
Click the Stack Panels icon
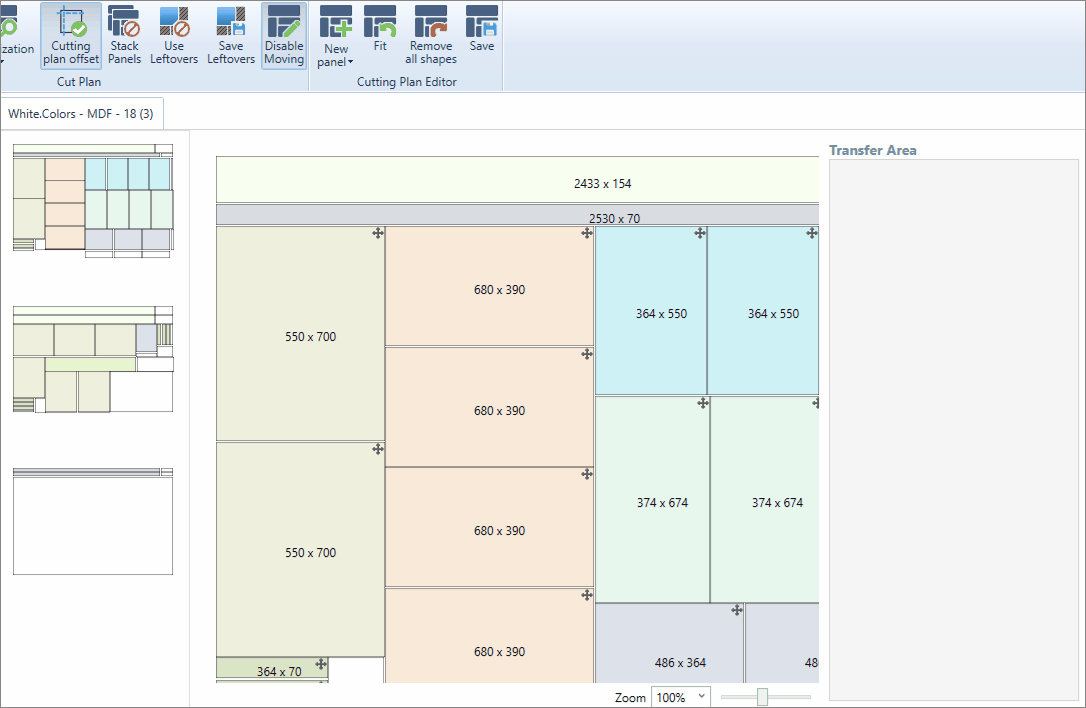pyautogui.click(x=125, y=35)
